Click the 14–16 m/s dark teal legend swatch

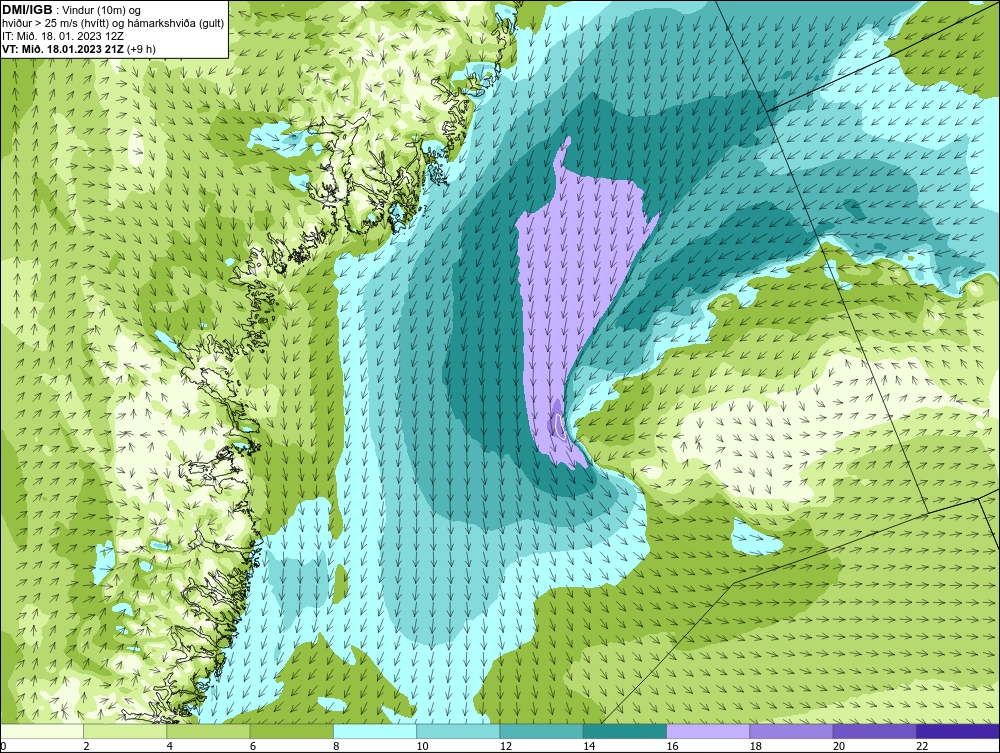coord(625,731)
